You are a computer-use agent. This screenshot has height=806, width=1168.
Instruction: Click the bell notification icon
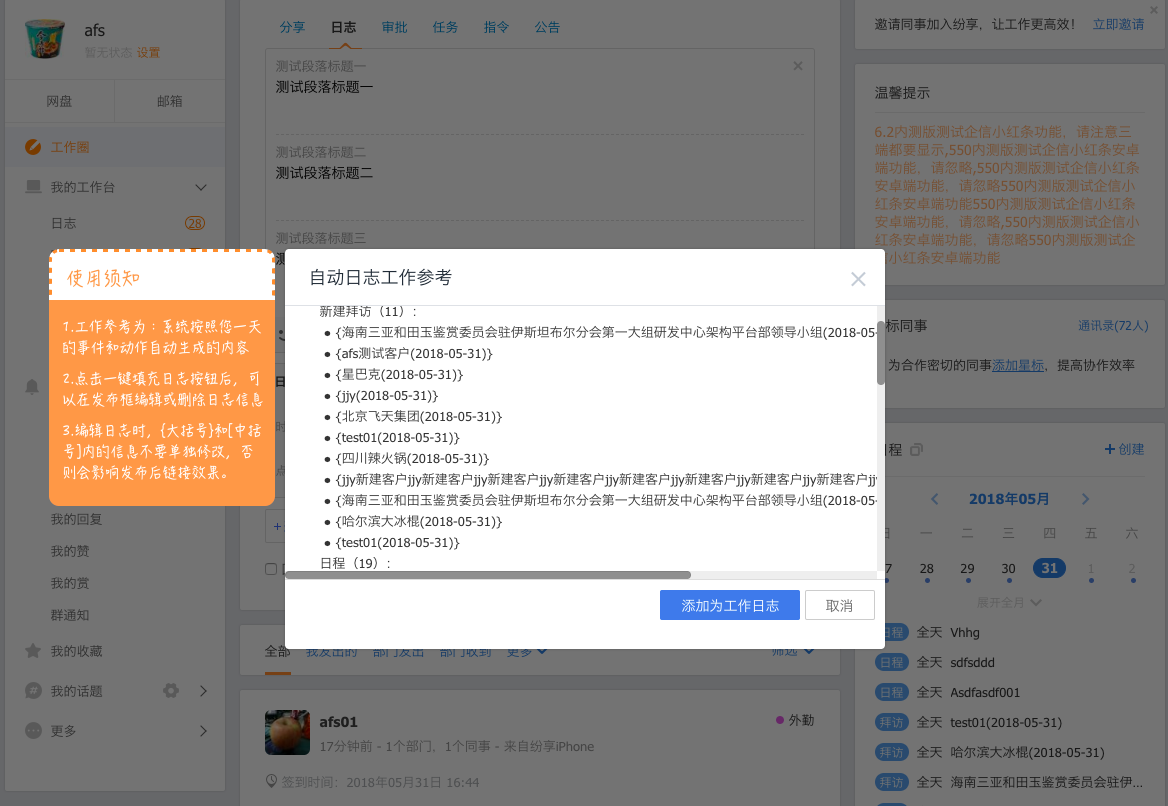[32, 387]
